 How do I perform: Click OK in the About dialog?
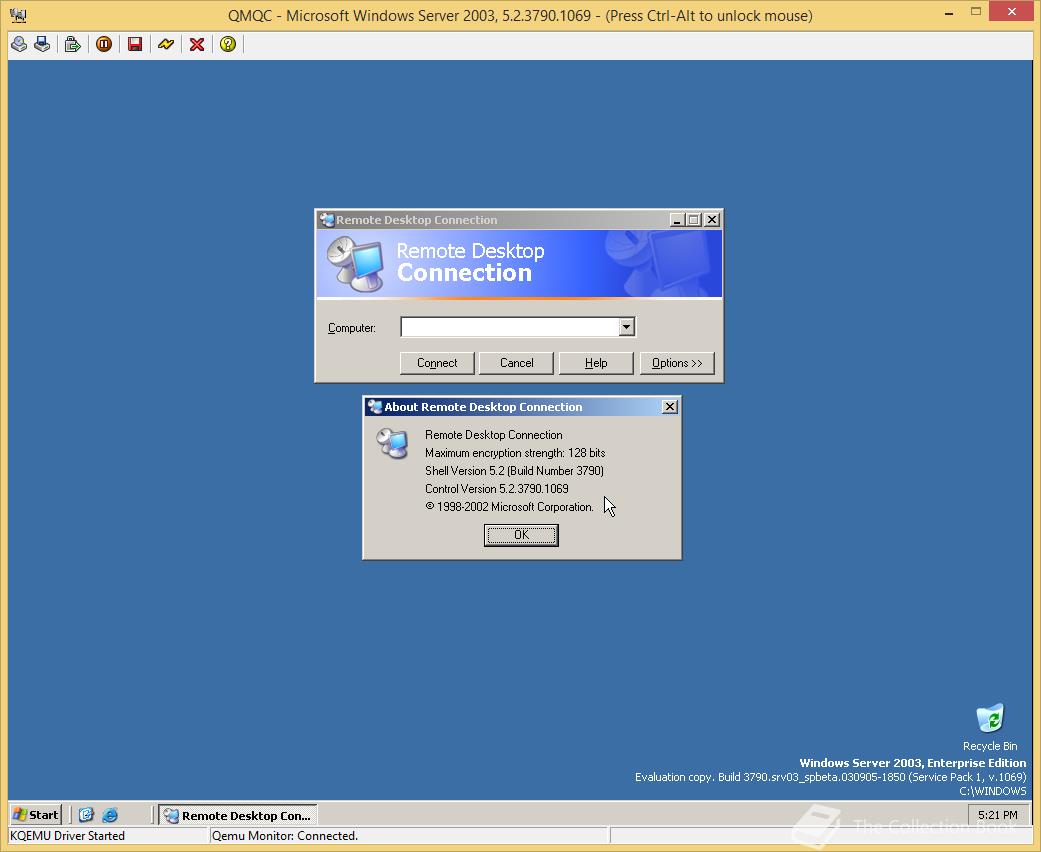tap(521, 535)
